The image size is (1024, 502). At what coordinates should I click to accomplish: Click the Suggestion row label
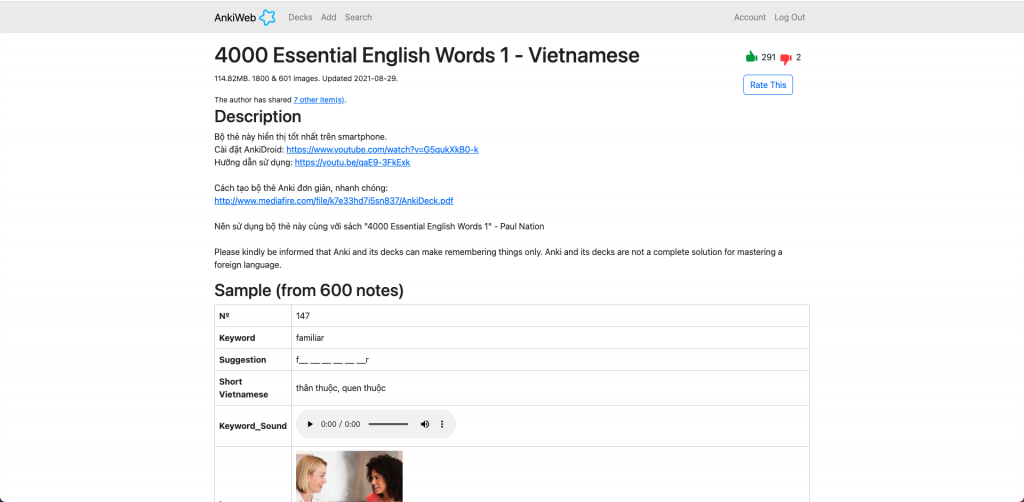243,360
